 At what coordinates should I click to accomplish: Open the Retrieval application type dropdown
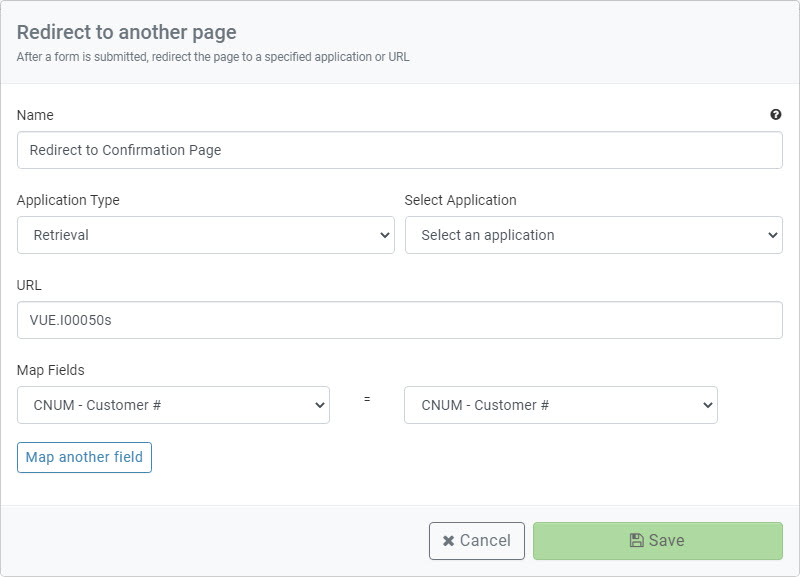206,235
